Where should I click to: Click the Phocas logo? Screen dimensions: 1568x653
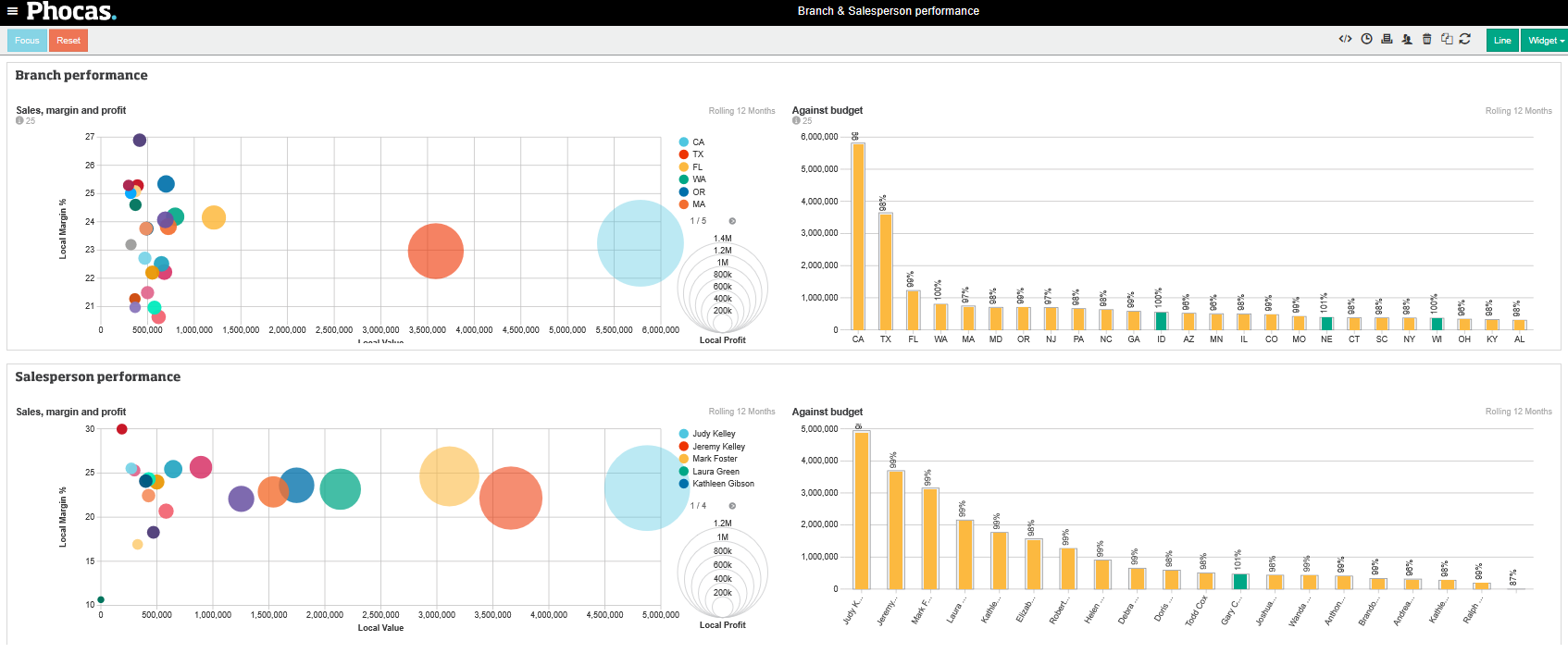70,11
